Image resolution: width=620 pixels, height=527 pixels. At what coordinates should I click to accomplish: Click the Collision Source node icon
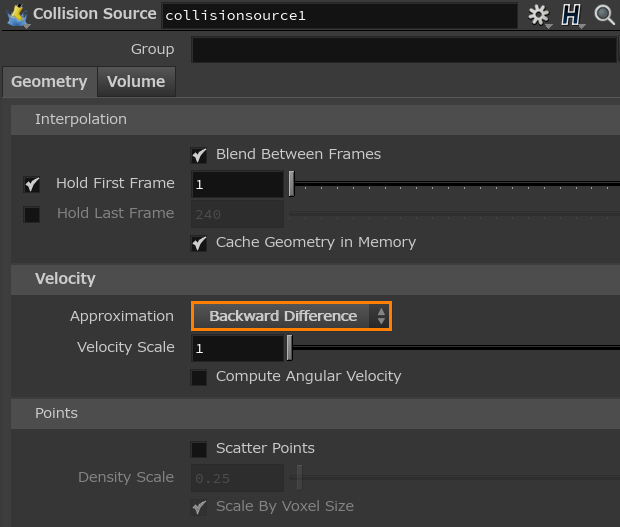[x=16, y=15]
